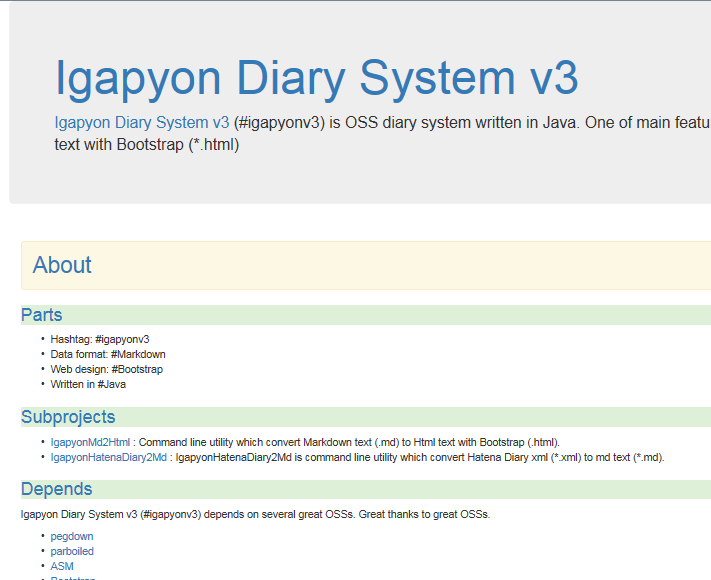Viewport: 711px width, 580px height.
Task: Click the 'Command line utility which convert Markdown' description
Action: click(349, 442)
